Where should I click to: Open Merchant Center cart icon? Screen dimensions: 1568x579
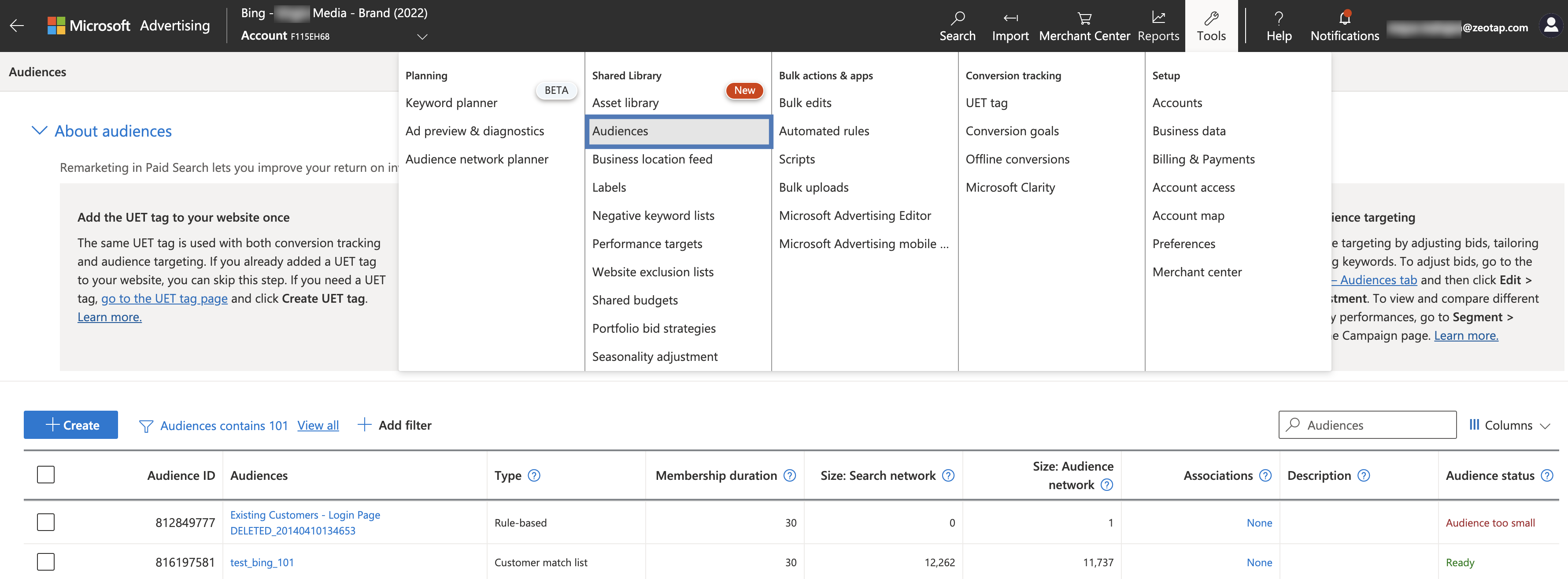point(1084,26)
